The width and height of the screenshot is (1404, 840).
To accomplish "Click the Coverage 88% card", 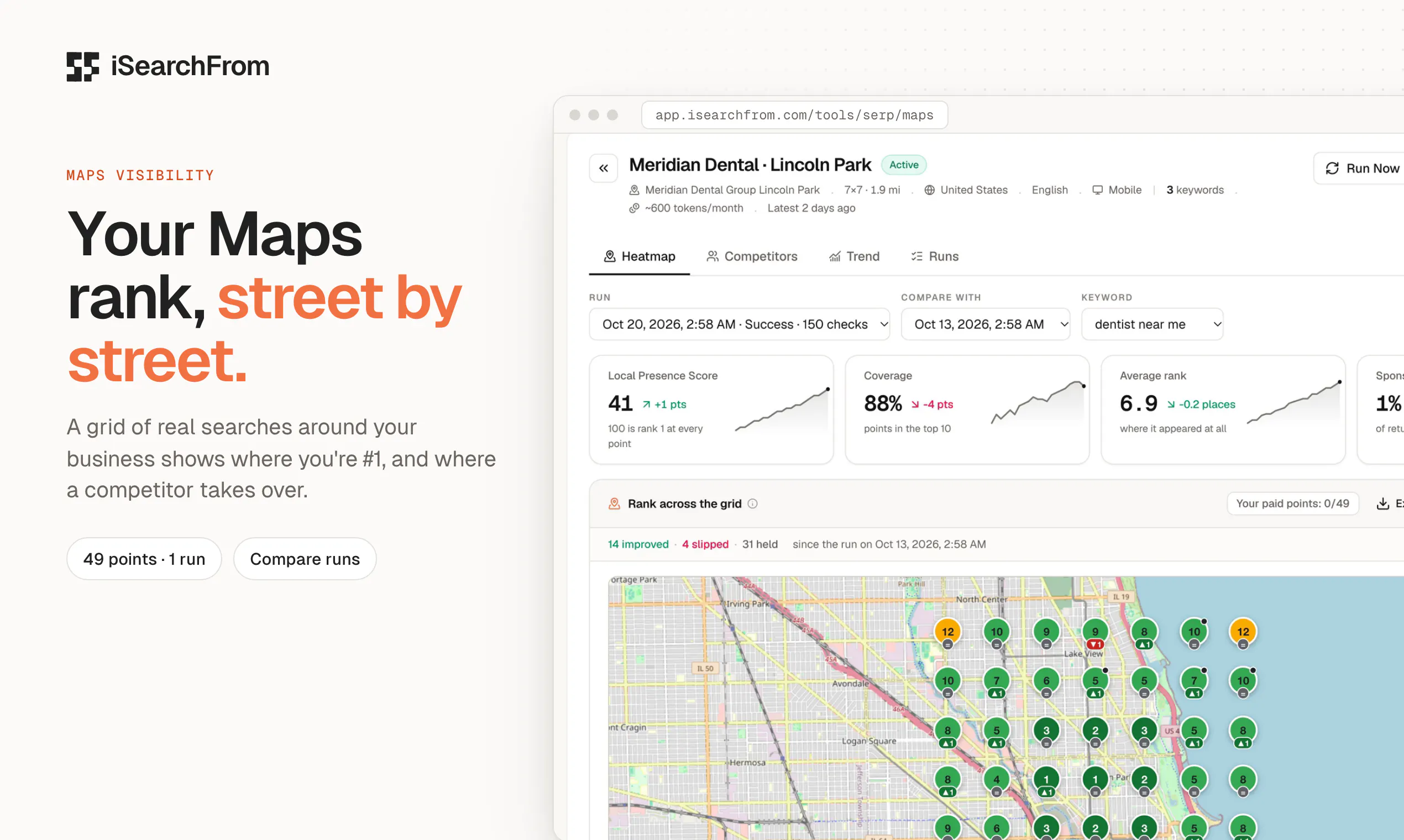I will (x=967, y=410).
